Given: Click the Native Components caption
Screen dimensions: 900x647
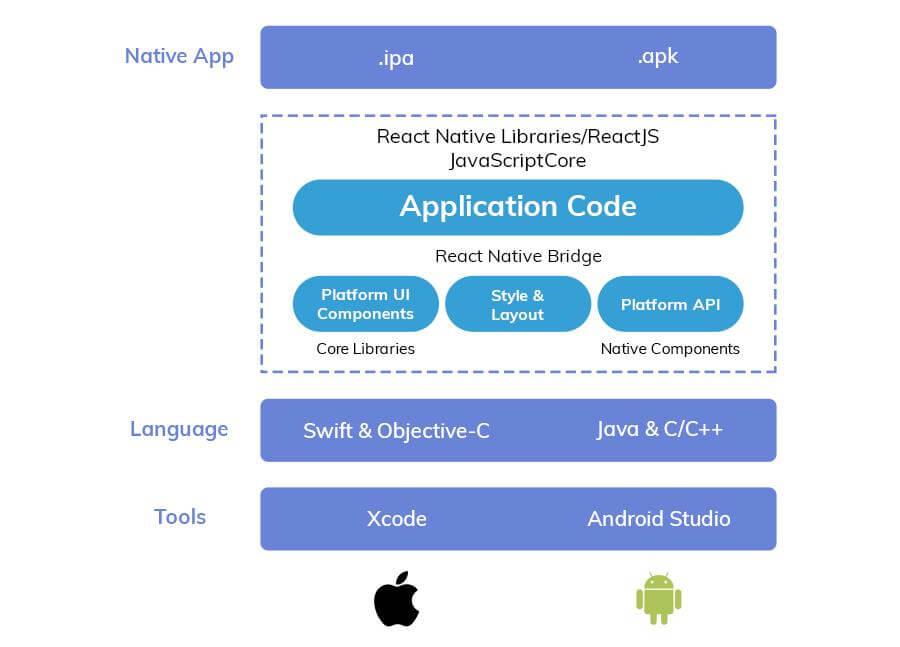Looking at the screenshot, I should click(x=670, y=348).
